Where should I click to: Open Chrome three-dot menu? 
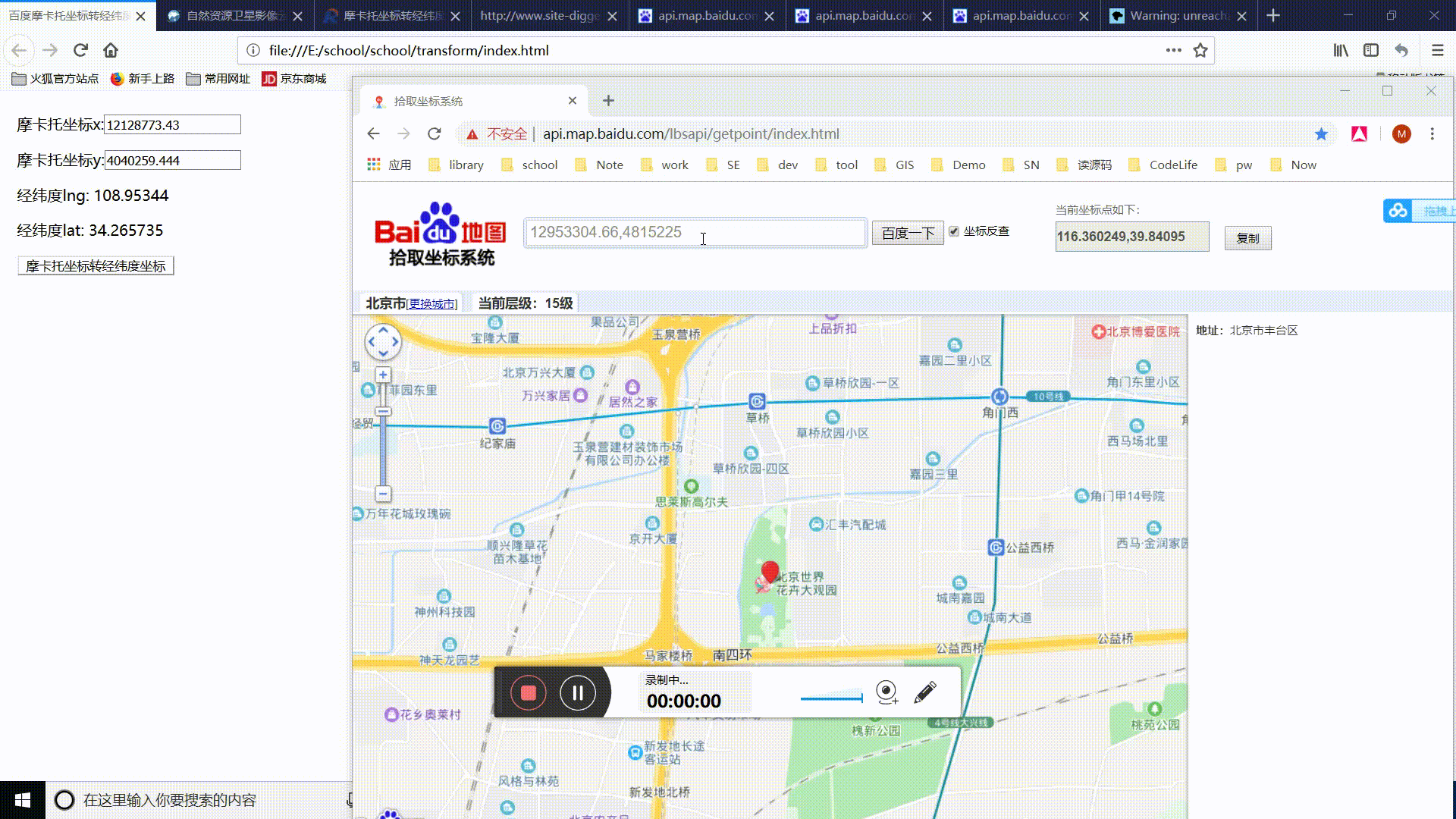pyautogui.click(x=1432, y=134)
